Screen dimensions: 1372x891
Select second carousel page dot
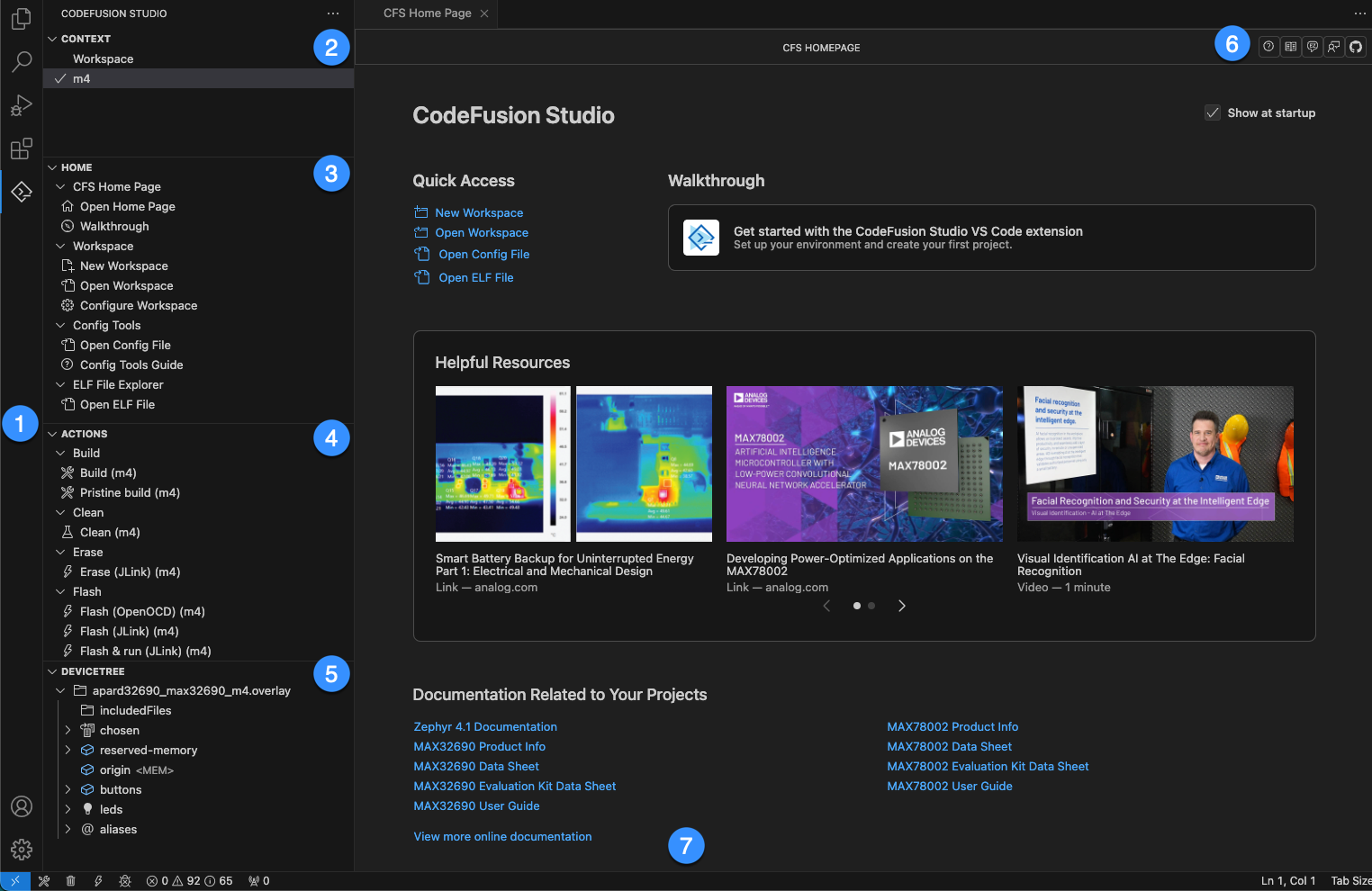pos(871,606)
